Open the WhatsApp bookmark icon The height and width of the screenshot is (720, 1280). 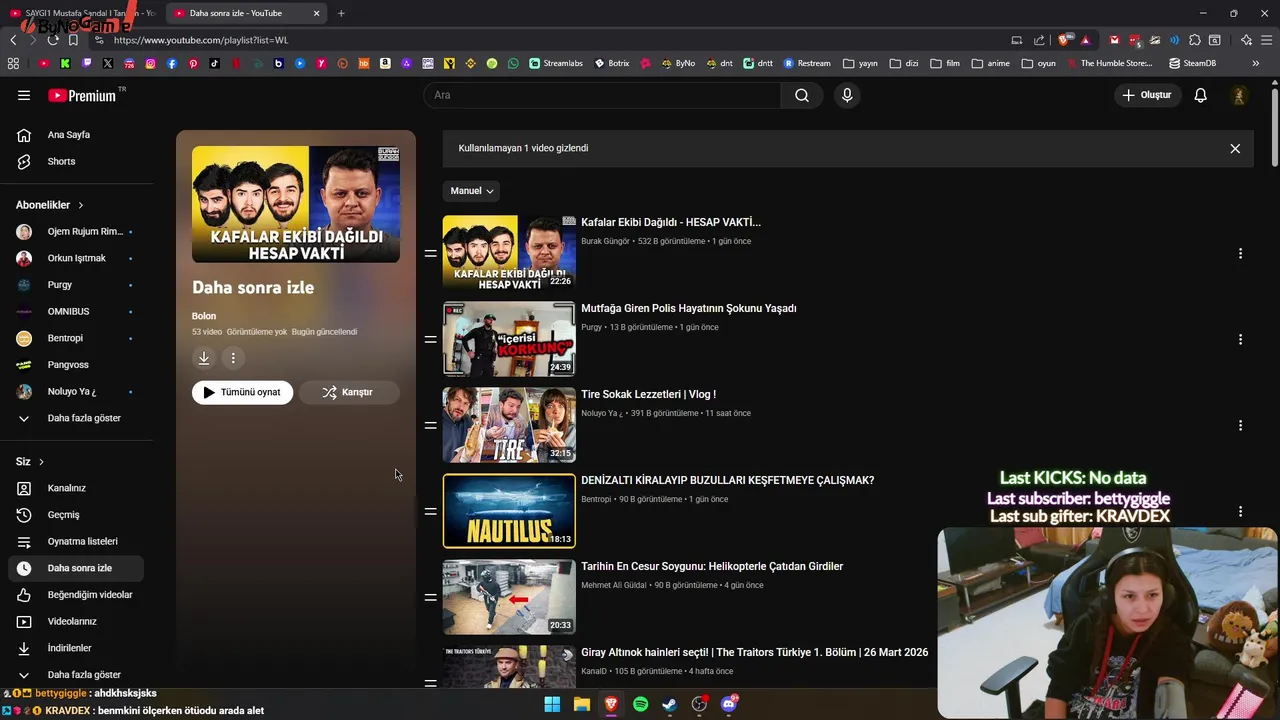[513, 63]
